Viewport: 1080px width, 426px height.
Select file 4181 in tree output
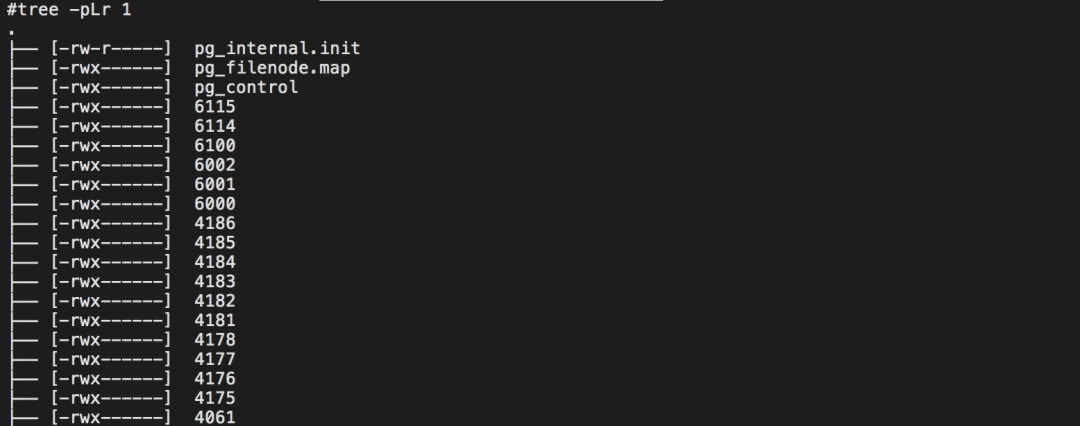[215, 320]
